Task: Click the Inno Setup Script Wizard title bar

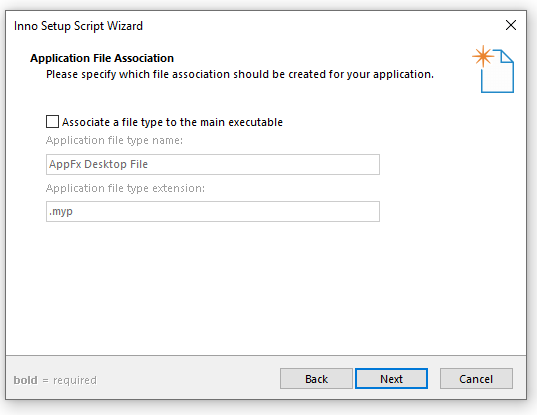Action: pos(253,26)
